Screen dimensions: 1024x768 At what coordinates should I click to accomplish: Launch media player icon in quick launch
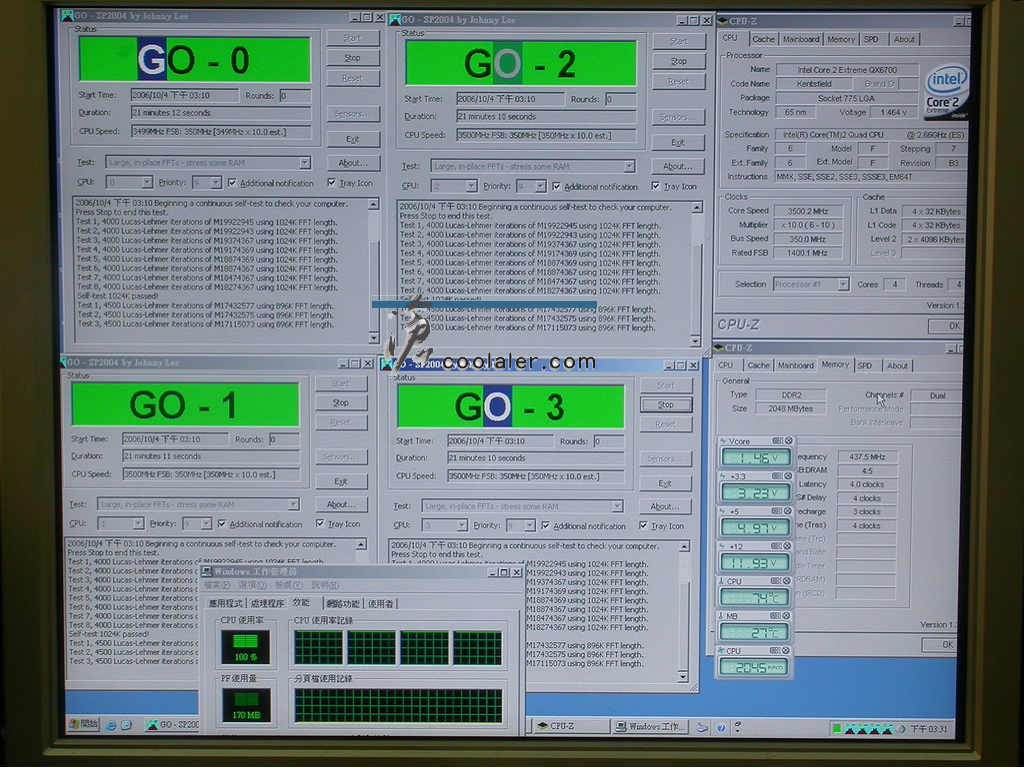(x=127, y=725)
